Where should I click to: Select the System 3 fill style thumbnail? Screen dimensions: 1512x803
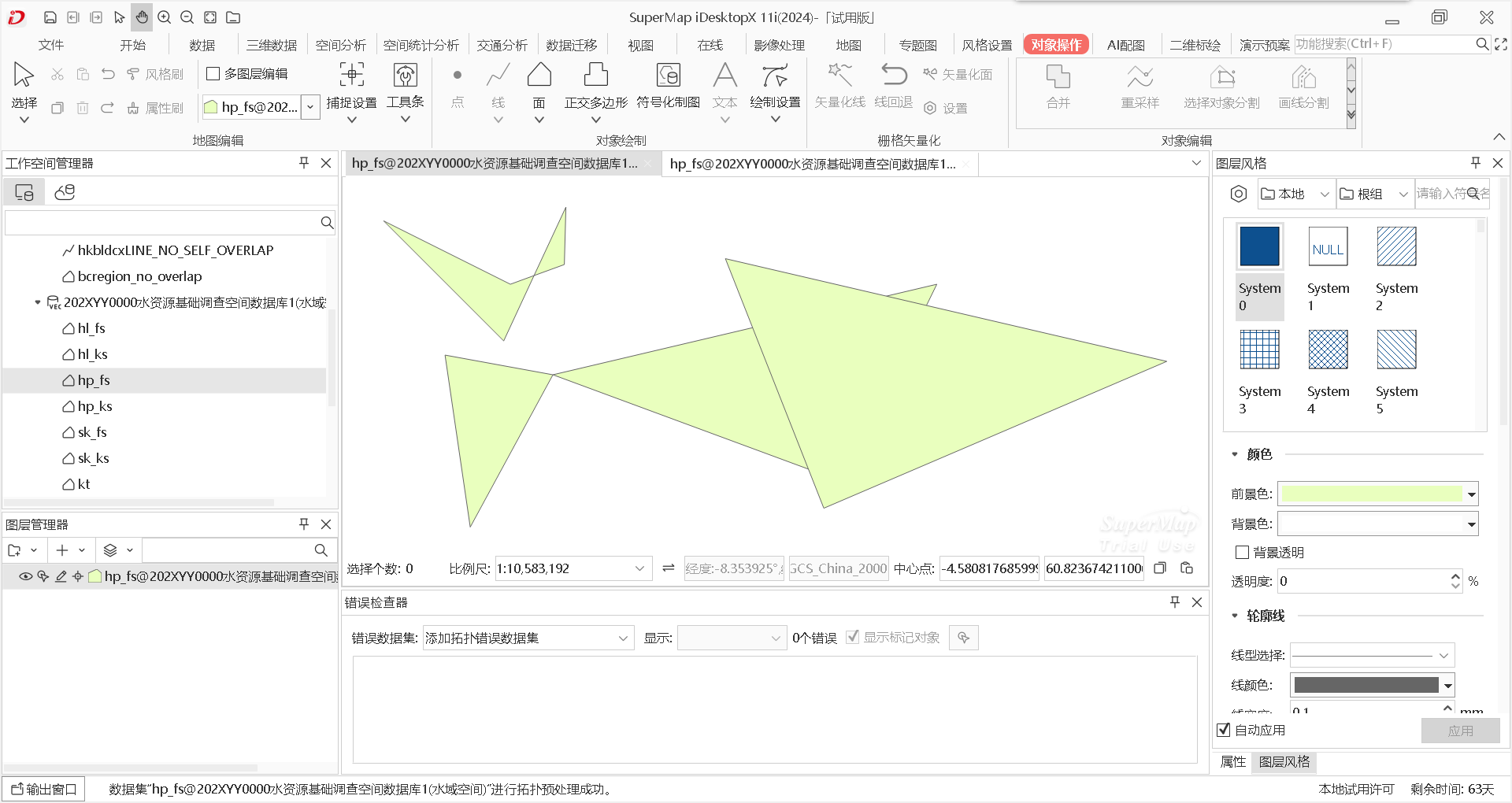pyautogui.click(x=1259, y=350)
